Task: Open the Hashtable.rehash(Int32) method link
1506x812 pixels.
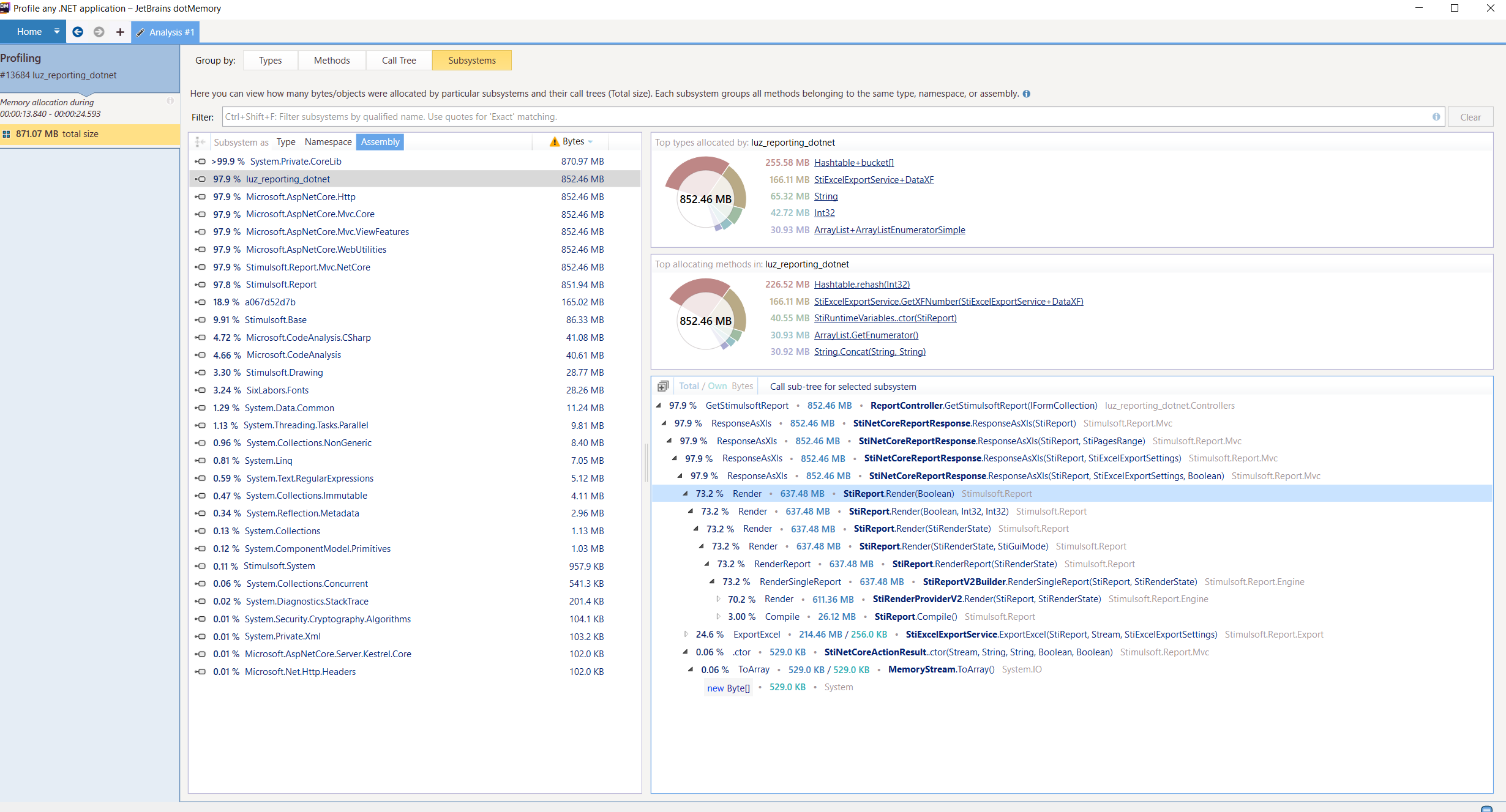Action: (862, 285)
